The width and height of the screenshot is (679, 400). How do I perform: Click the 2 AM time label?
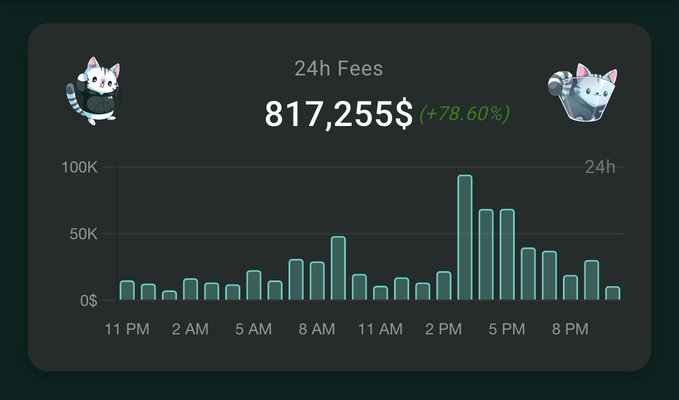pyautogui.click(x=190, y=329)
